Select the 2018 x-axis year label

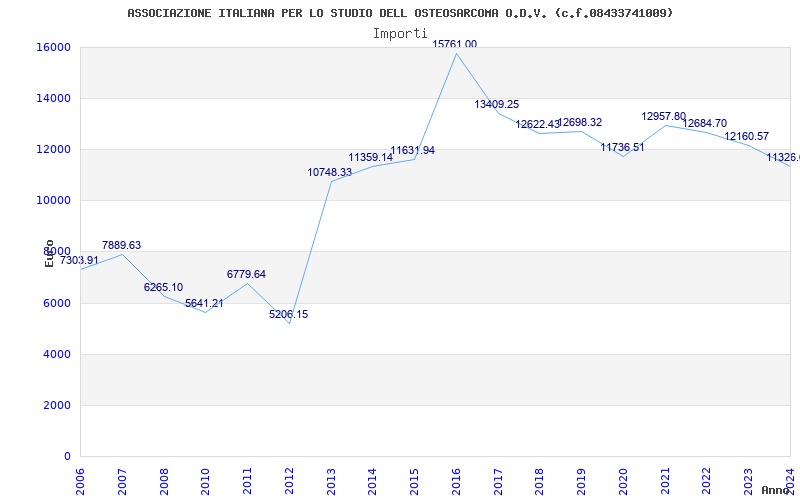(x=540, y=481)
